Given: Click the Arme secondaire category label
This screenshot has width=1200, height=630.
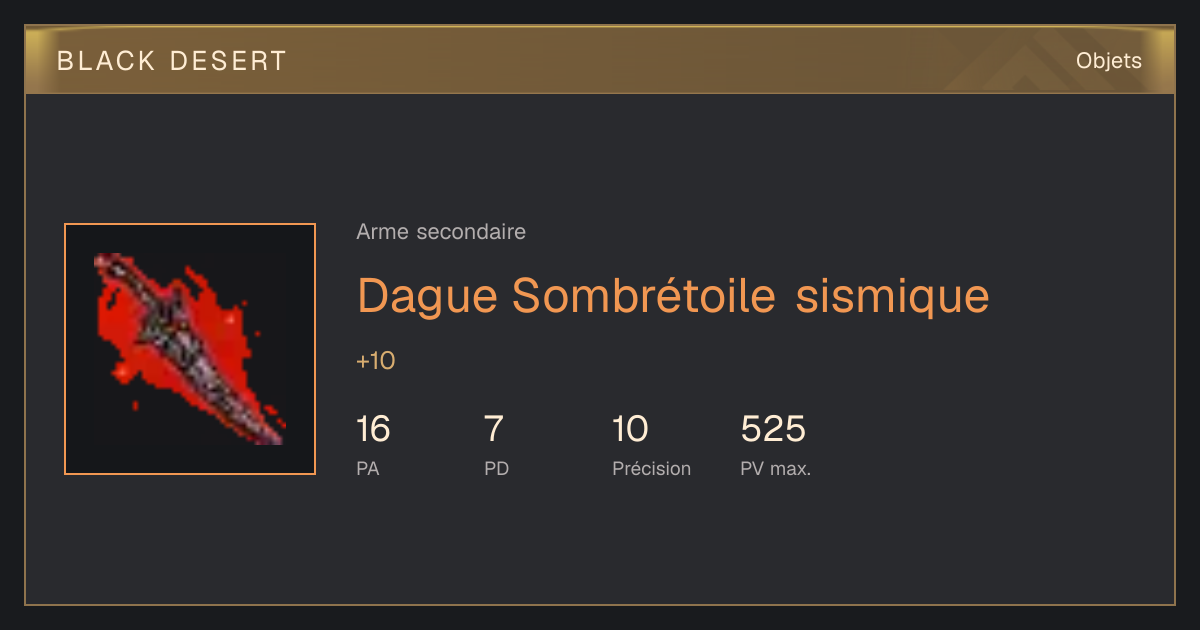Looking at the screenshot, I should (441, 232).
